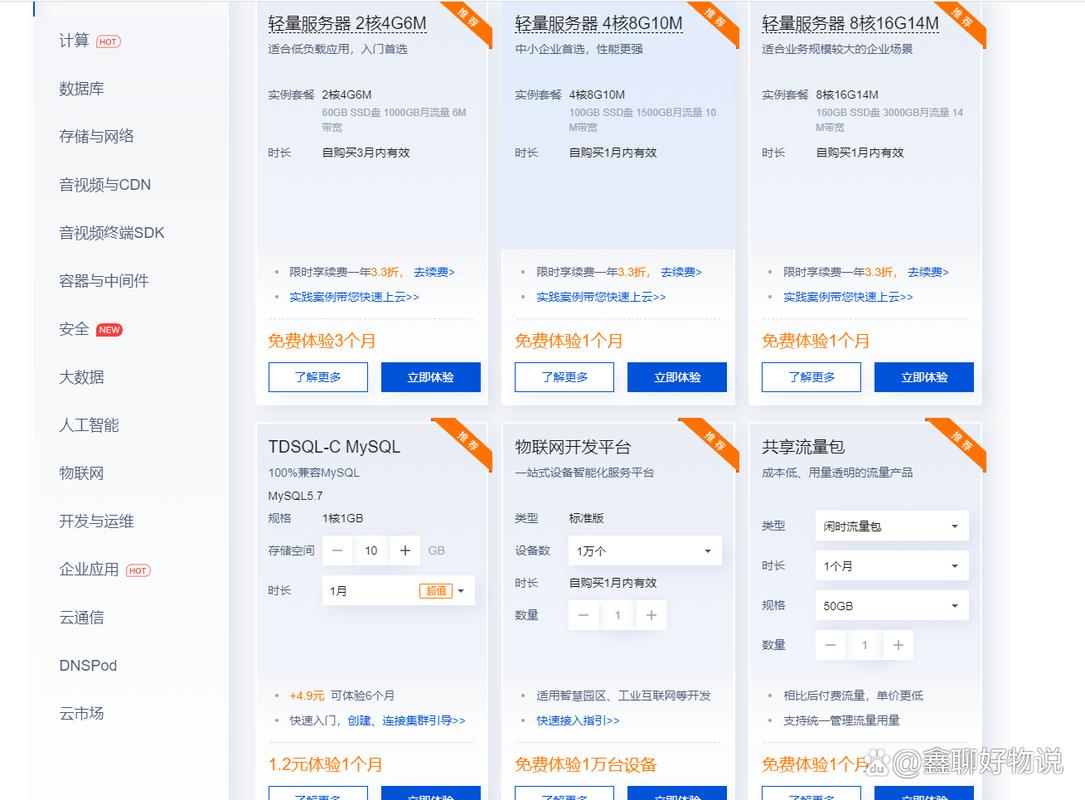Click 立即体验 for 轻量服务器 8核16G14M
Image resolution: width=1085 pixels, height=800 pixels.
tap(924, 377)
